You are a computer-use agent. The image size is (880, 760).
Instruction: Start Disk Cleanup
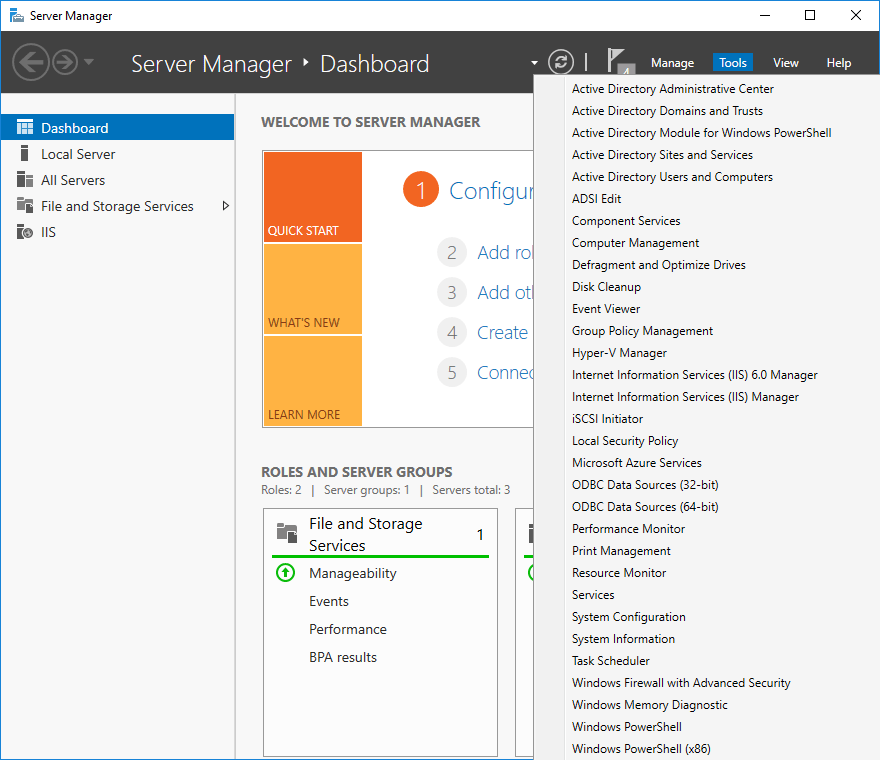tap(606, 287)
